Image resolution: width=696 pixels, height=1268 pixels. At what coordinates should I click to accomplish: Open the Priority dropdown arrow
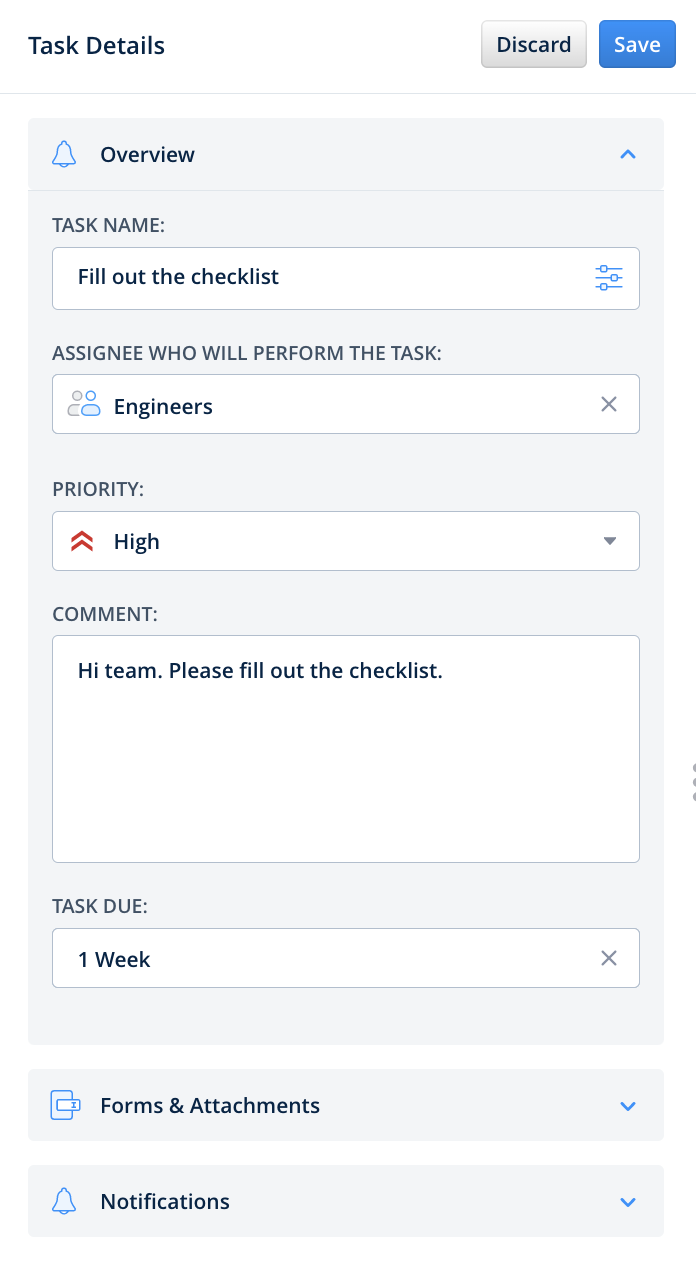point(610,542)
